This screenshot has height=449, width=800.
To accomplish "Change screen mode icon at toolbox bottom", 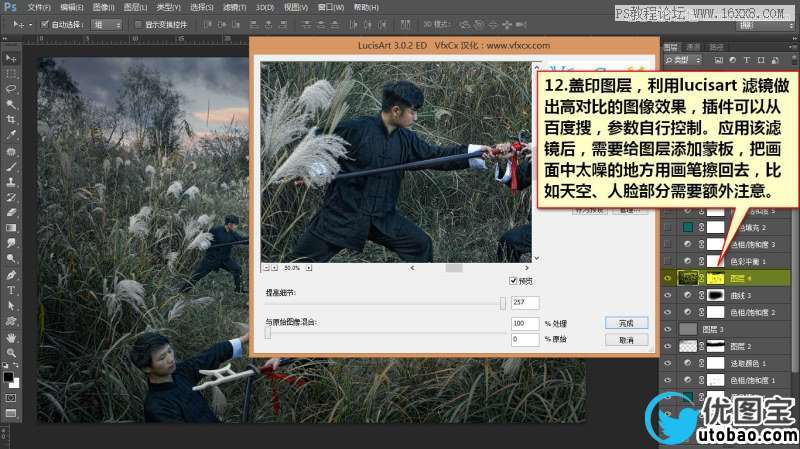I will 11,413.
